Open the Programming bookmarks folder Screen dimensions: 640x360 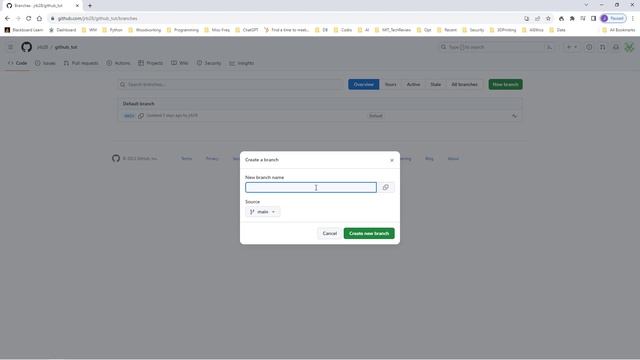point(182,30)
